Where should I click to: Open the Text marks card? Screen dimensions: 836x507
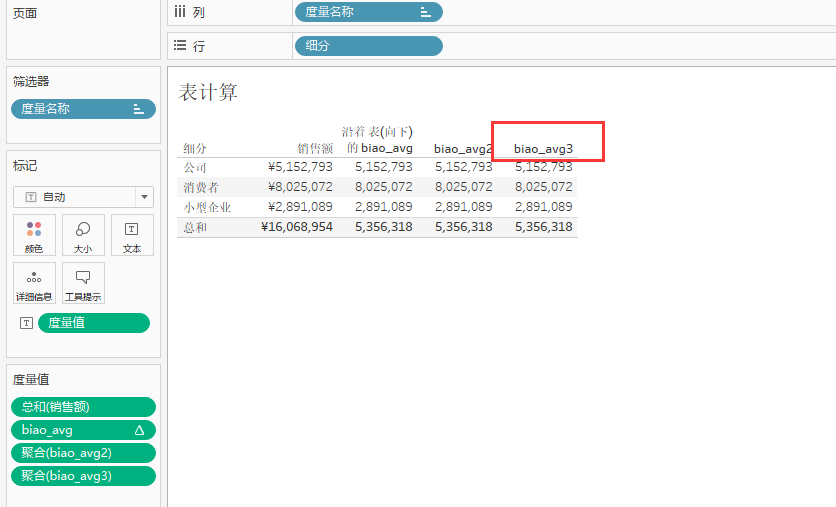(132, 235)
